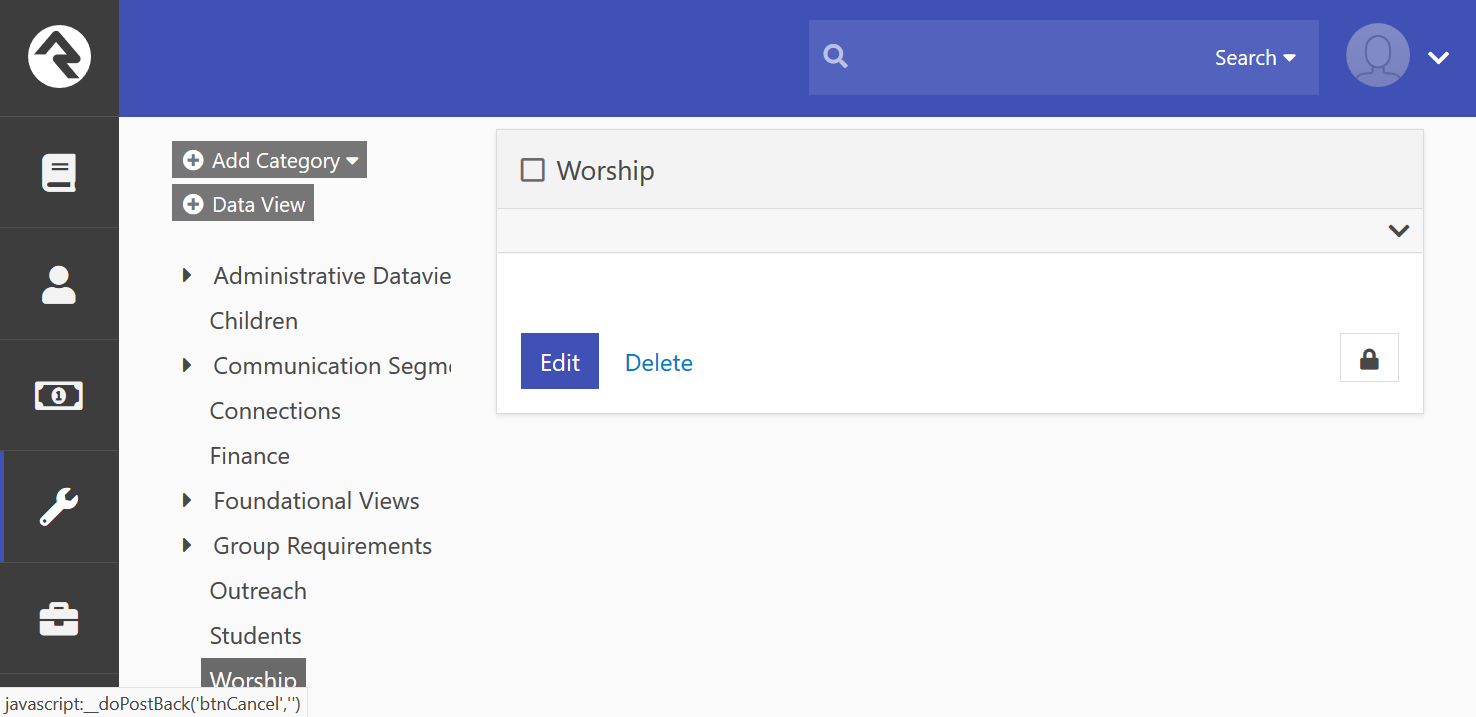This screenshot has width=1476, height=717.
Task: Open the Rock RMS home logo
Action: point(60,57)
